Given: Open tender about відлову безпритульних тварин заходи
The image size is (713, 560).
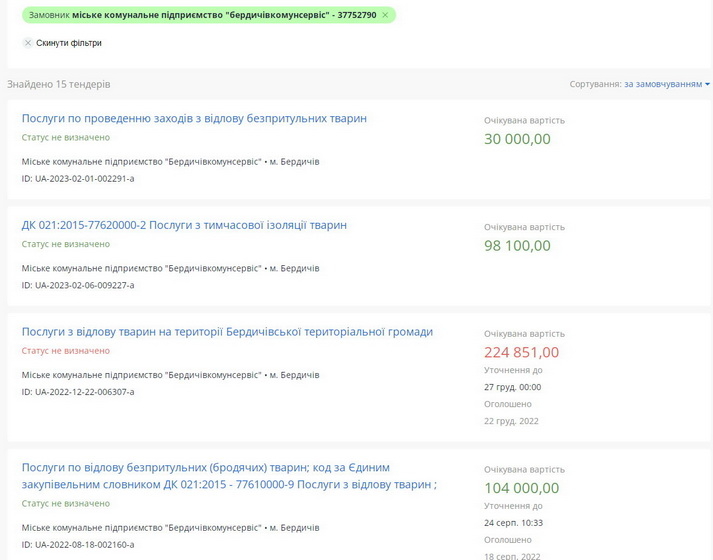Looking at the screenshot, I should 194,118.
